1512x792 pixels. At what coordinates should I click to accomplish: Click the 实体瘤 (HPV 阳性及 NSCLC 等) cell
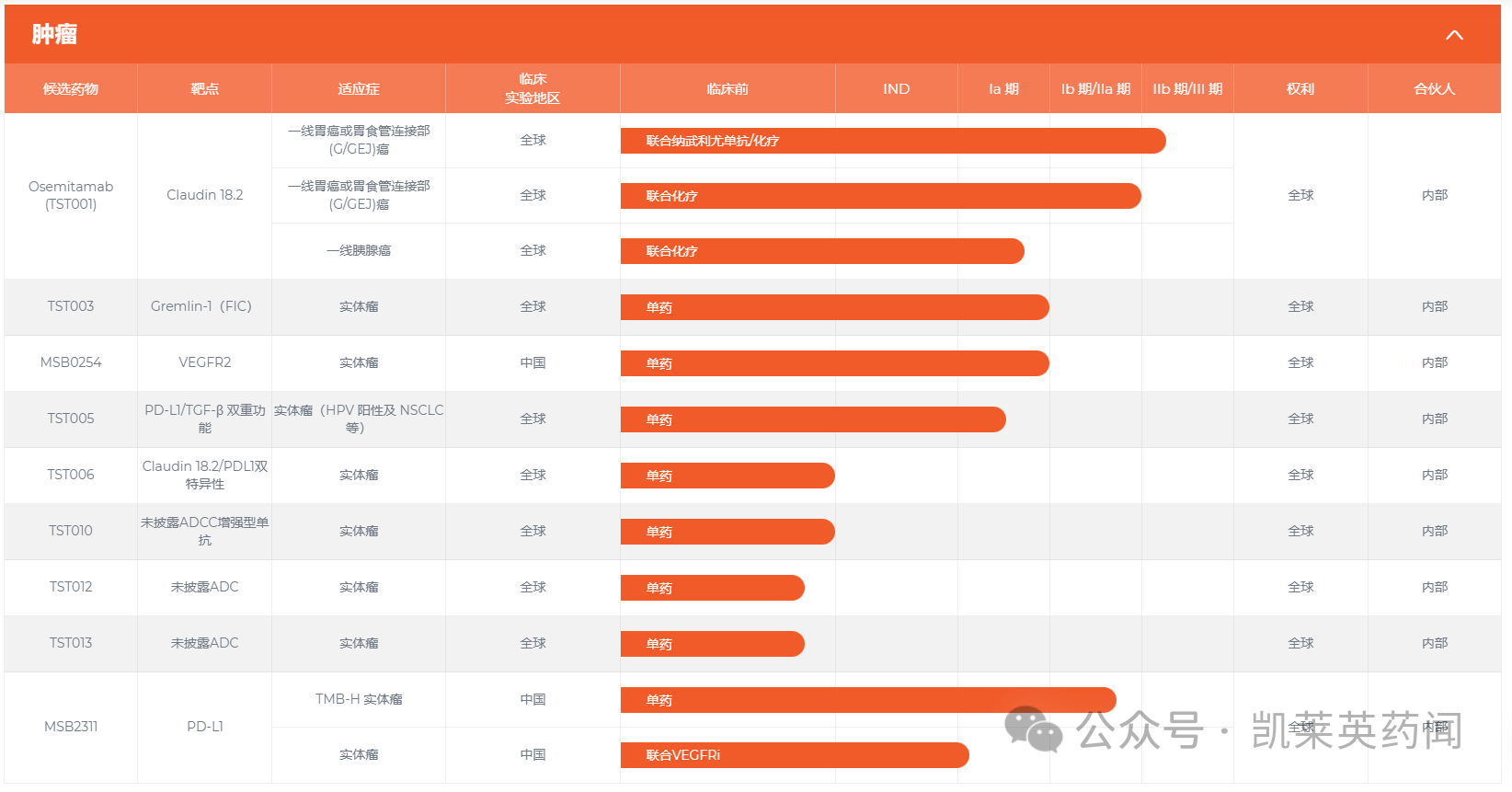click(x=359, y=419)
